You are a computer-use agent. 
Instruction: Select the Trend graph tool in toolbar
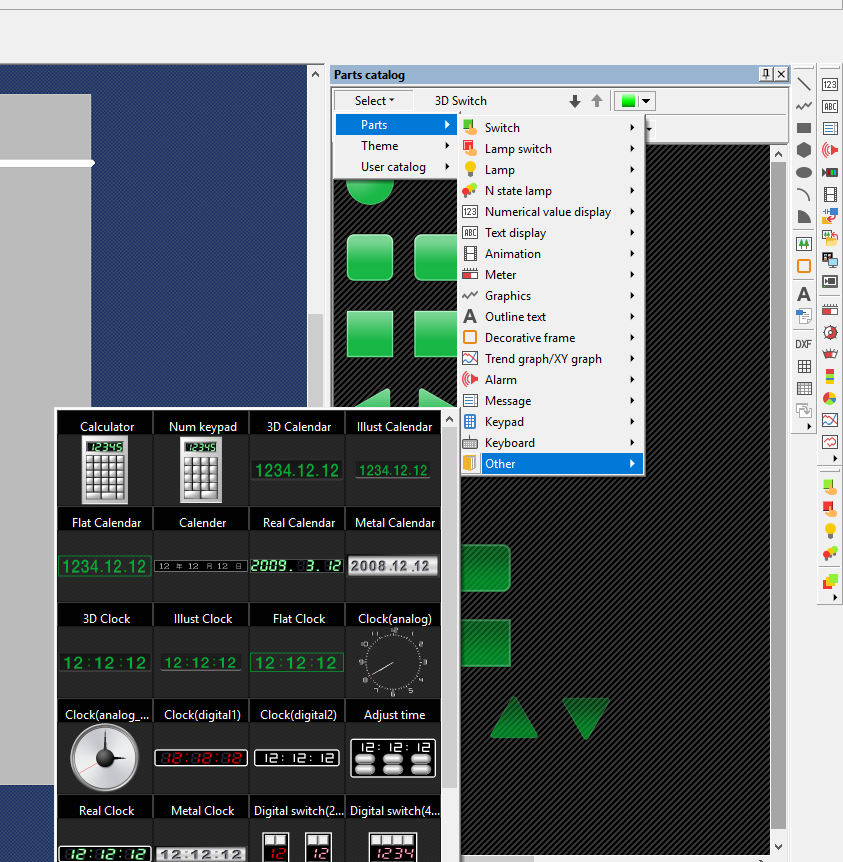click(830, 420)
